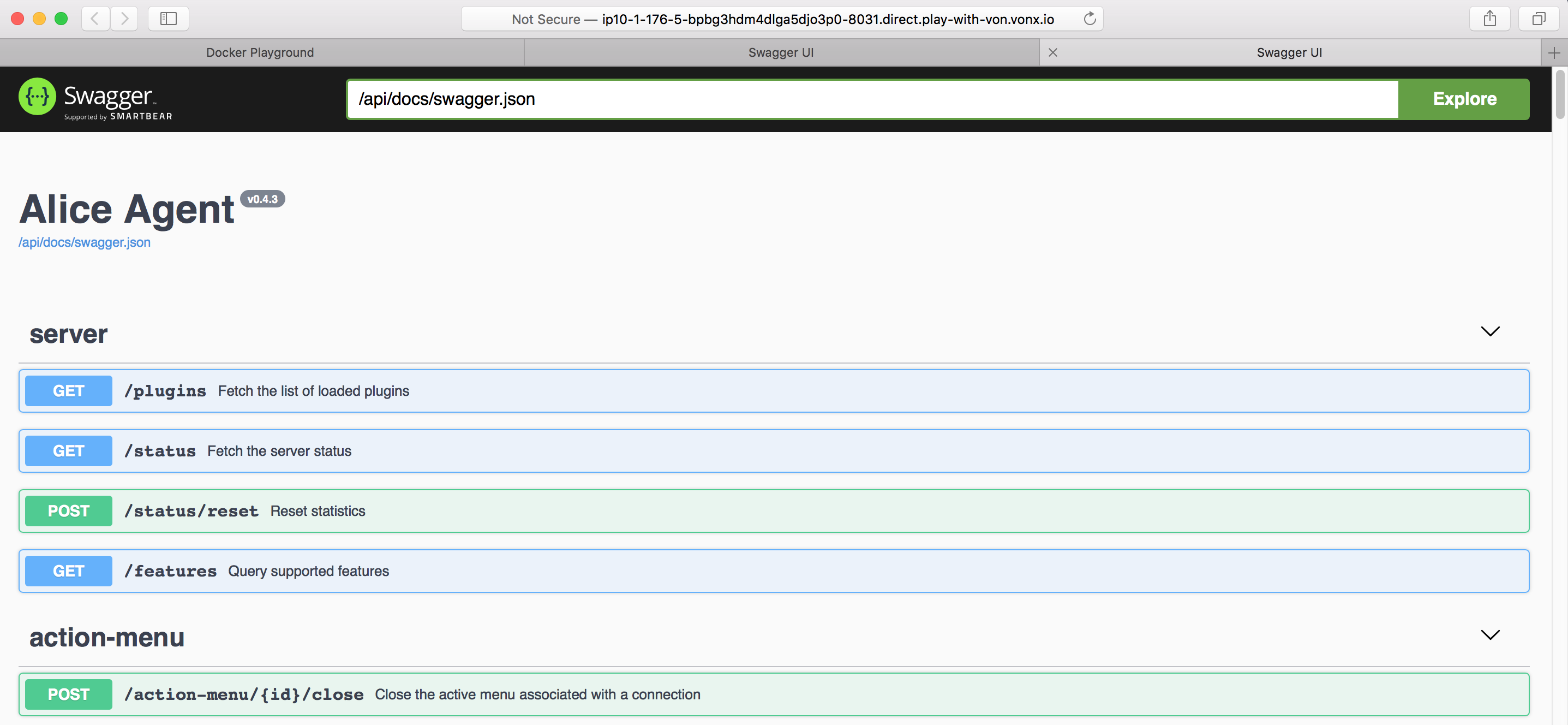Collapse the action-menu section chevron
This screenshot has width=1568, height=725.
tap(1490, 635)
